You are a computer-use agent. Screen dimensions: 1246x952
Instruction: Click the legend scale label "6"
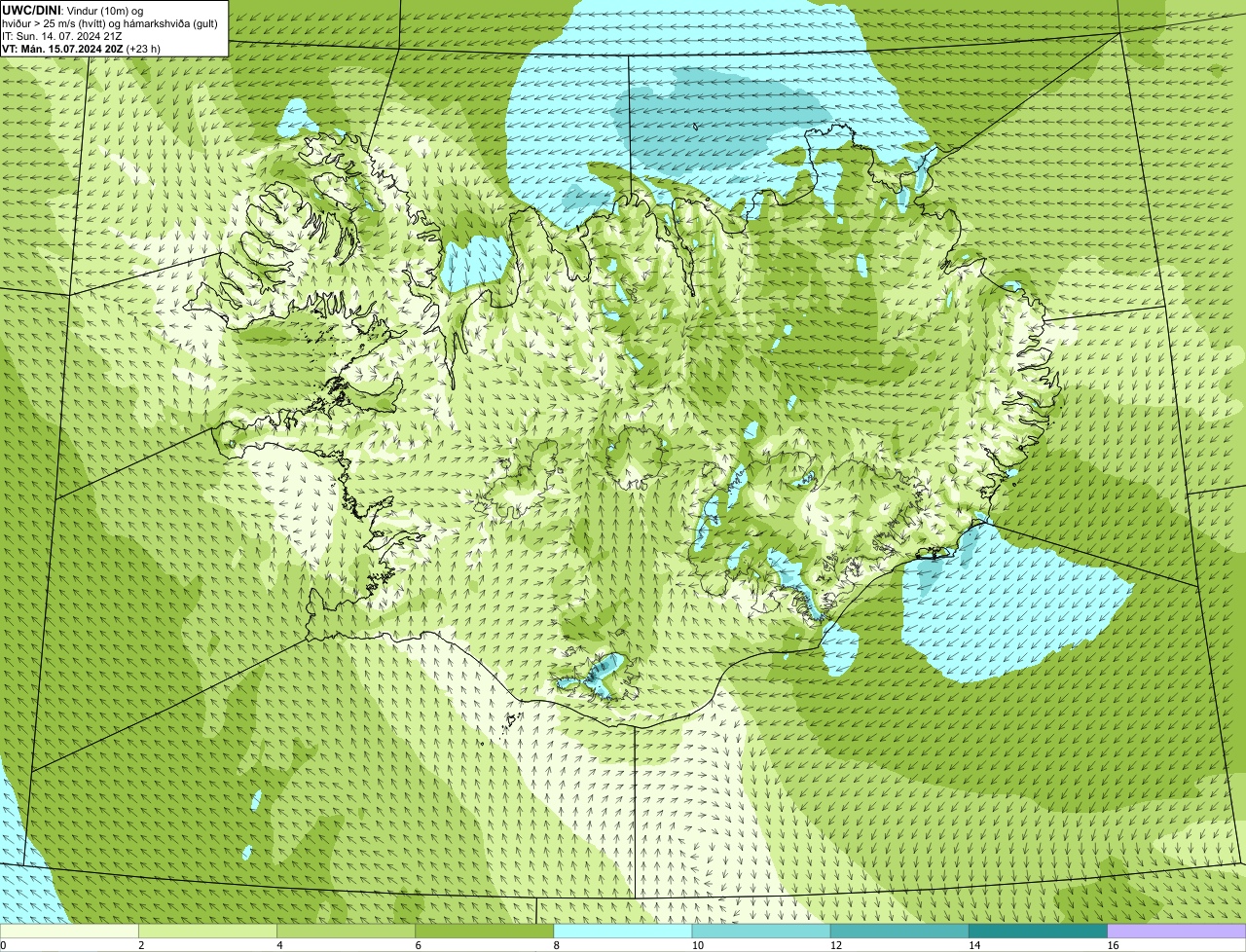(419, 945)
